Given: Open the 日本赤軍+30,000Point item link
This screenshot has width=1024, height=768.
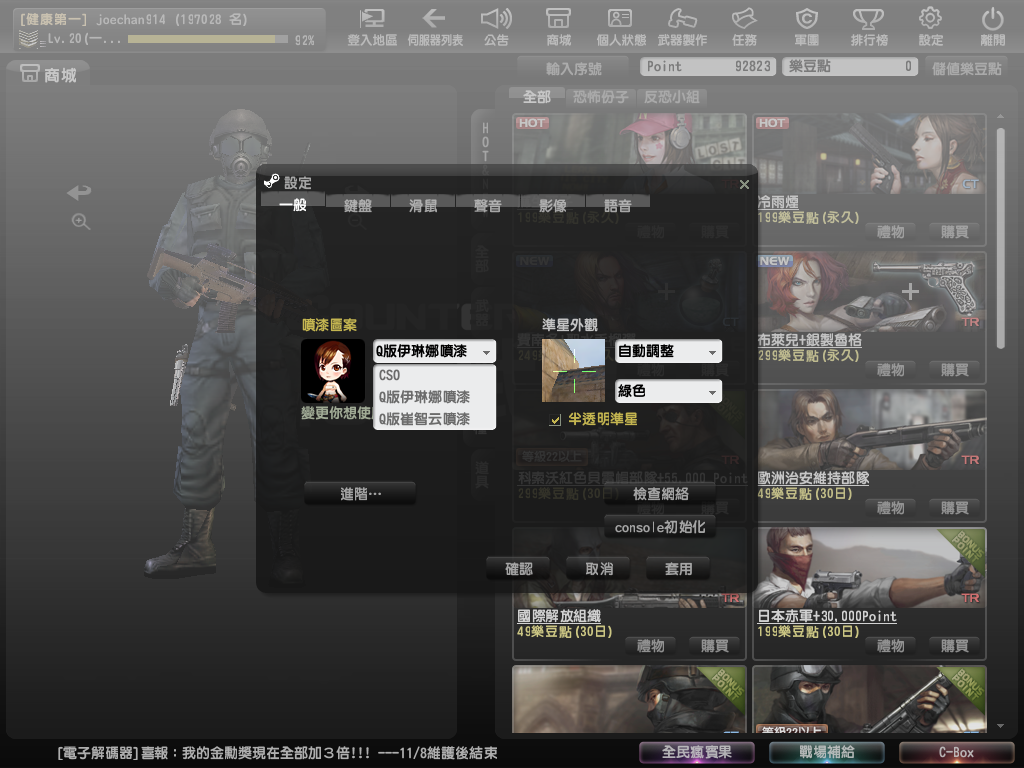Looking at the screenshot, I should (827, 616).
